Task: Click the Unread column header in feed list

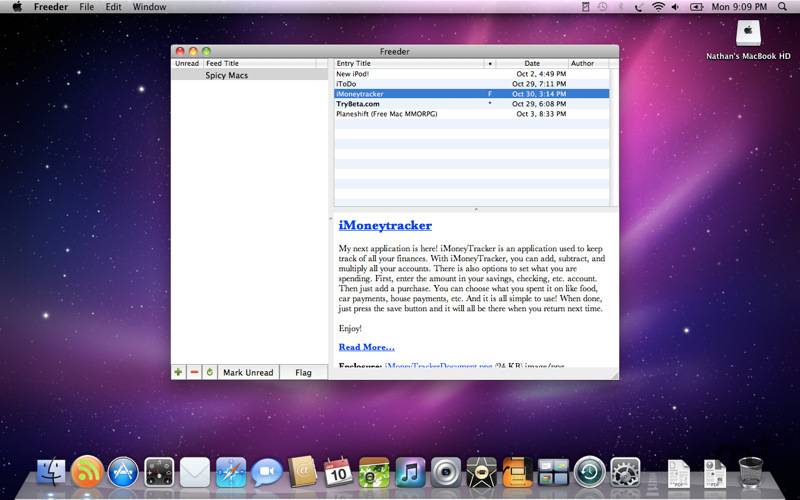Action: 187,63
